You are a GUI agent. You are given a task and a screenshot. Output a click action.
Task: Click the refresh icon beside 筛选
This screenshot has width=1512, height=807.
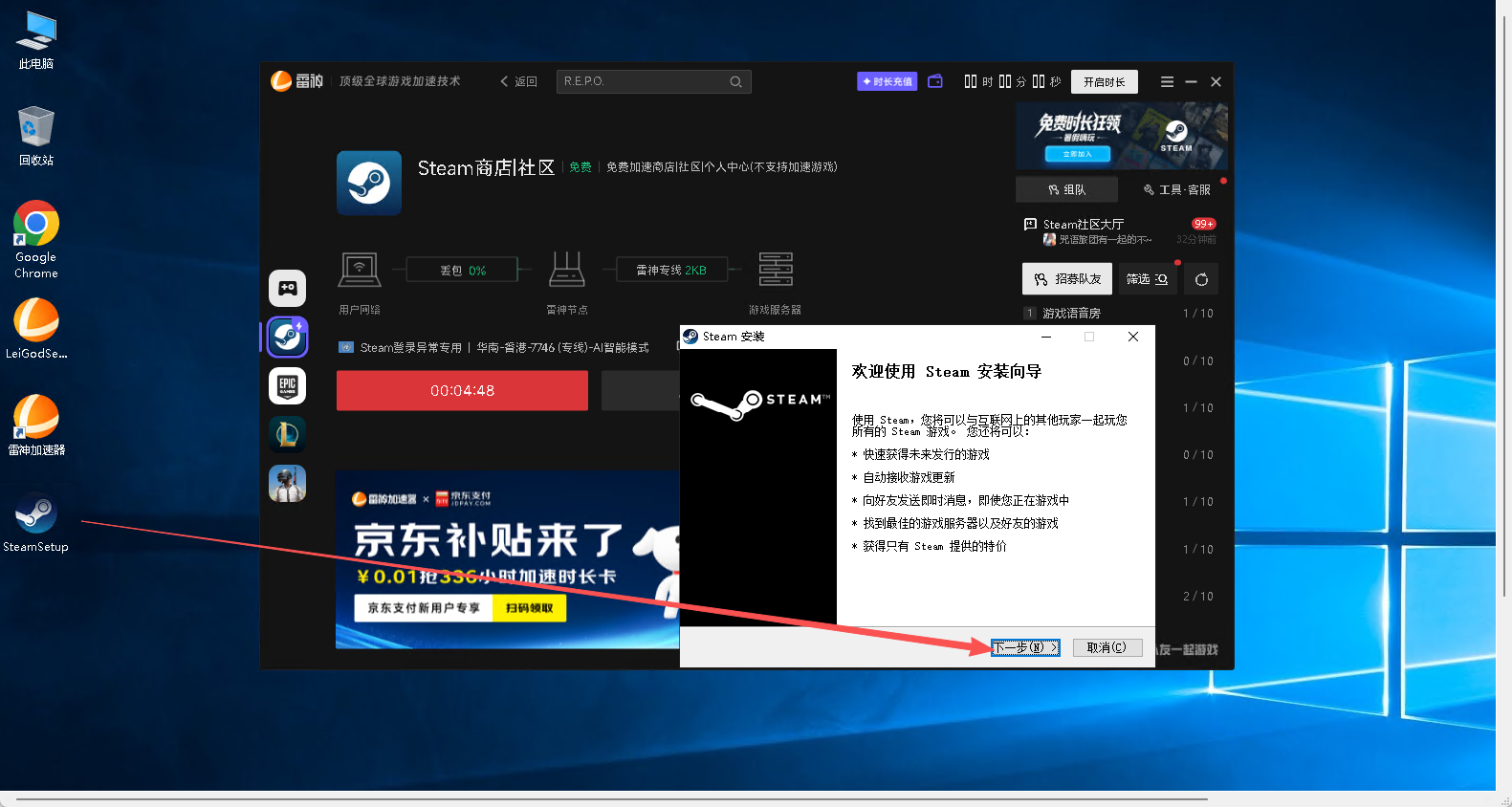pos(1201,279)
